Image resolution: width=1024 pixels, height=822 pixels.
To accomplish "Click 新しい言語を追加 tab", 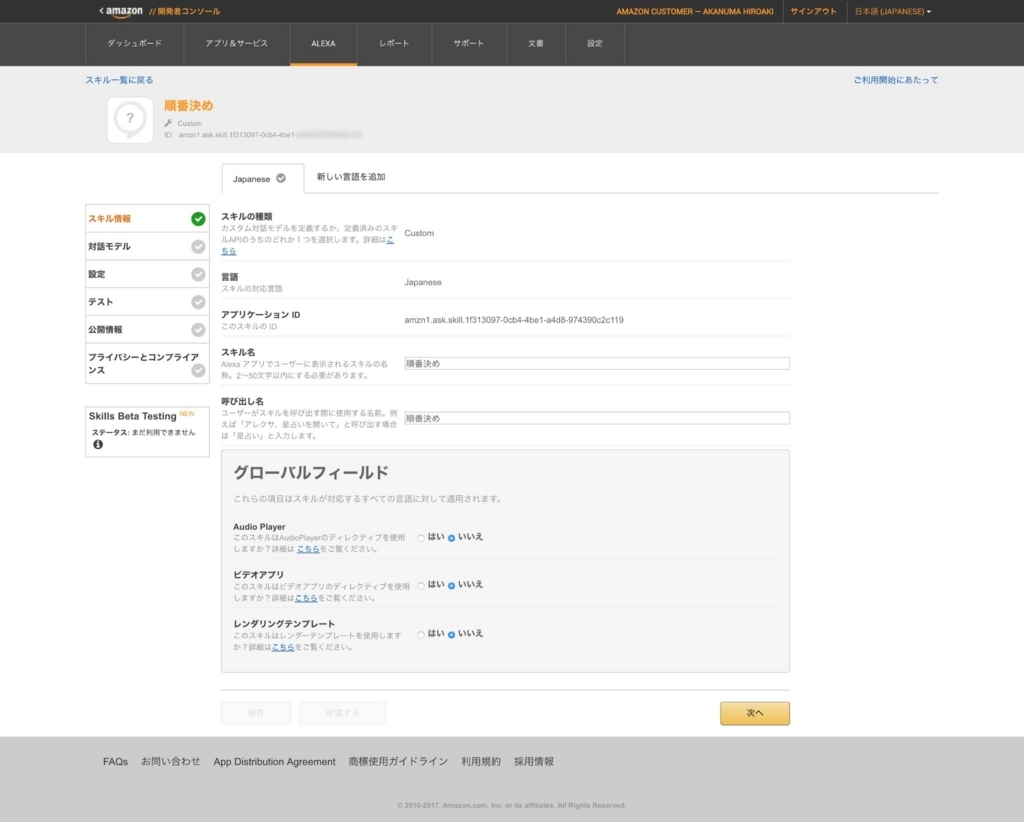I will 351,177.
